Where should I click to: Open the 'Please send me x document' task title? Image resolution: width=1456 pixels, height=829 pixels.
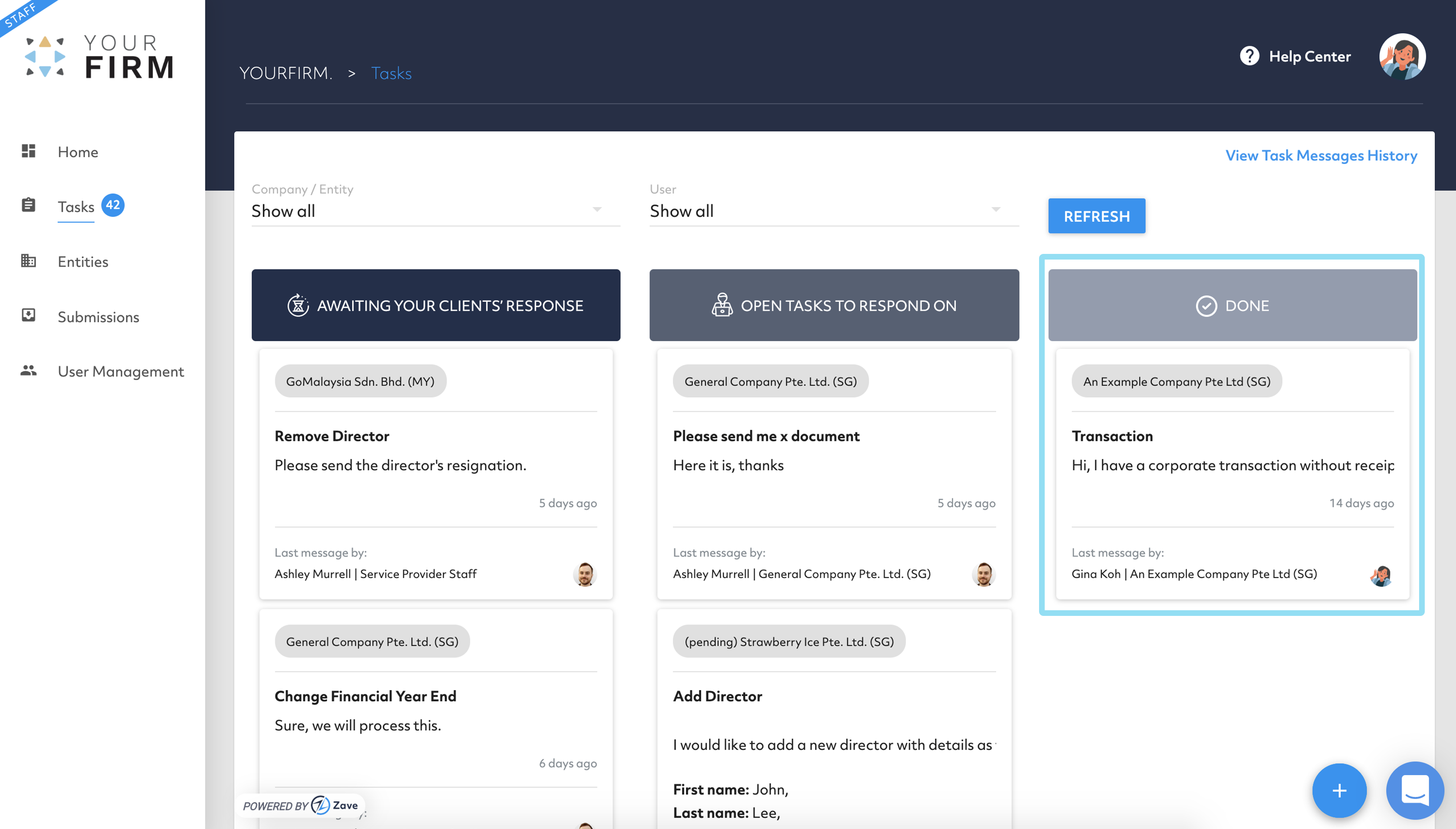[x=766, y=436]
